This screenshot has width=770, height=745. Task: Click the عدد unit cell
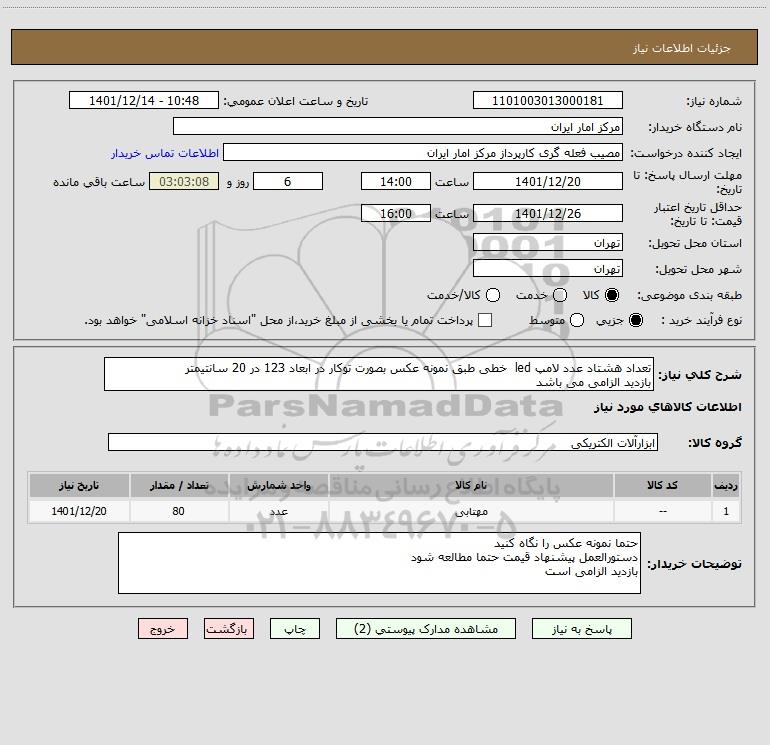pyautogui.click(x=278, y=511)
